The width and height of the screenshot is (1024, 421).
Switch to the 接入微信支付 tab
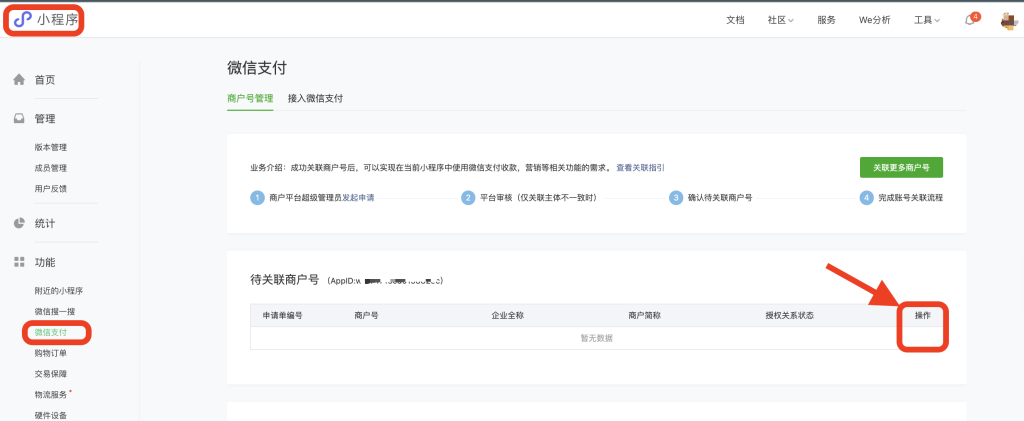(315, 98)
